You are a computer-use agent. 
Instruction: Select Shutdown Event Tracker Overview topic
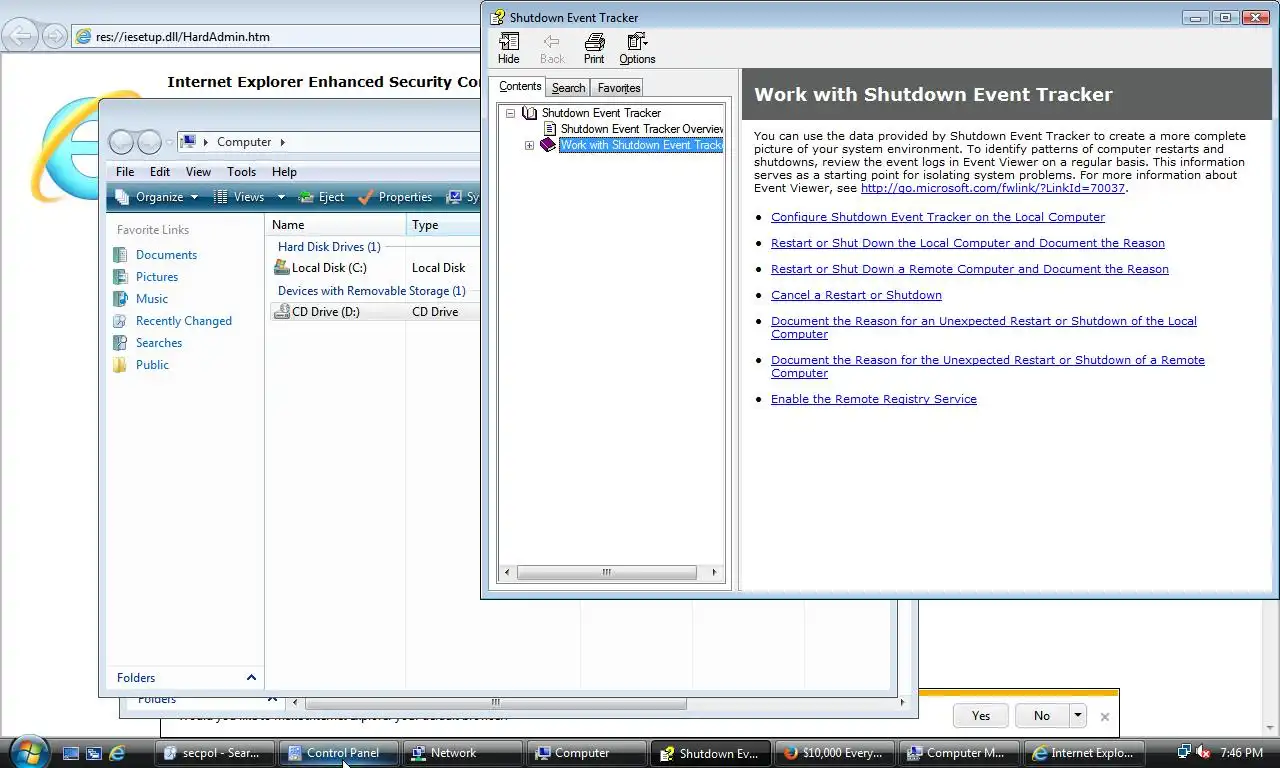(642, 129)
